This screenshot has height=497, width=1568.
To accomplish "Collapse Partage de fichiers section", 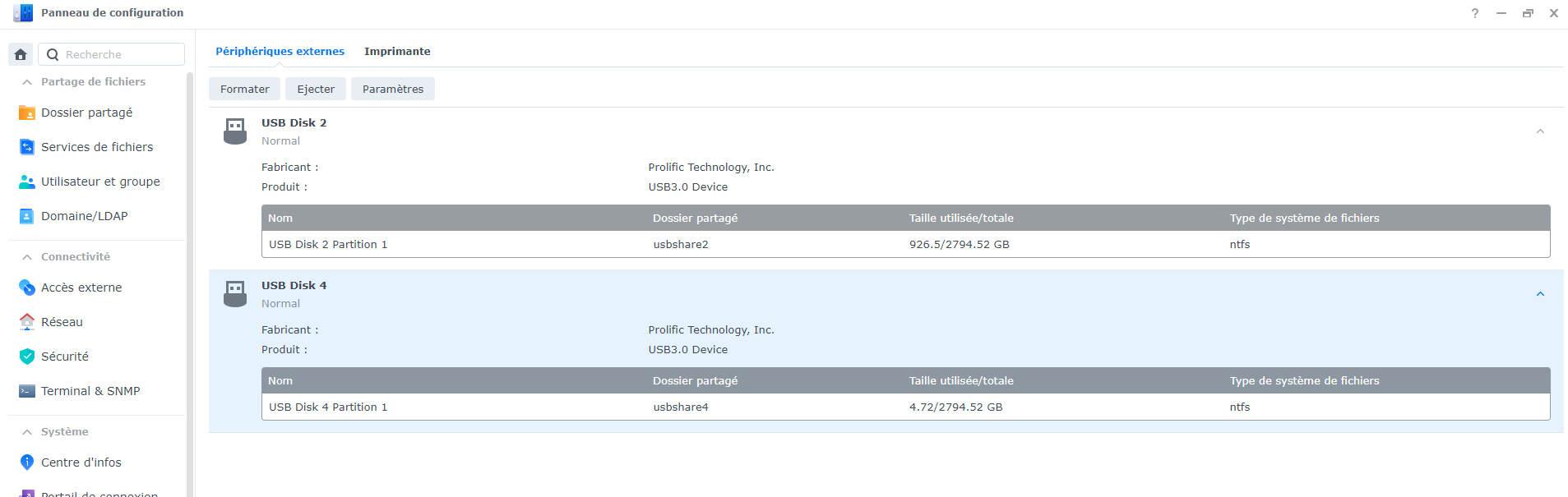I will (27, 82).
